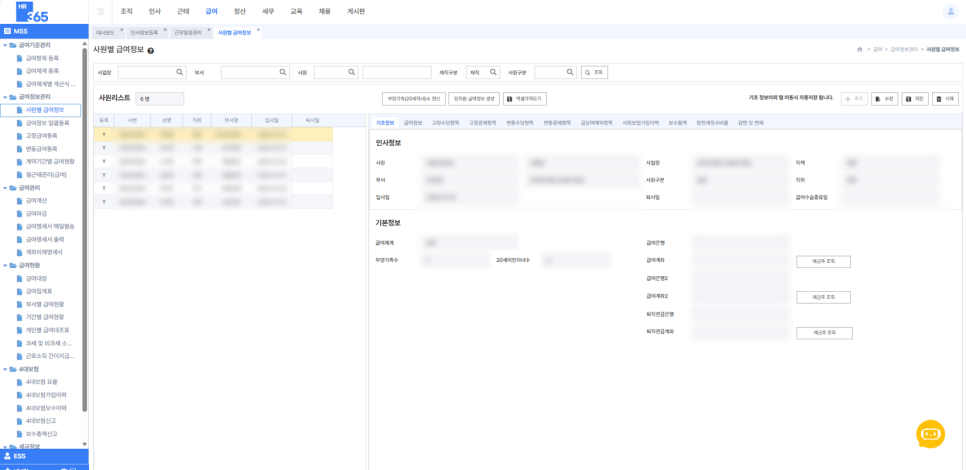Click the search icon in 부서 field
966x470 pixels.
[283, 72]
